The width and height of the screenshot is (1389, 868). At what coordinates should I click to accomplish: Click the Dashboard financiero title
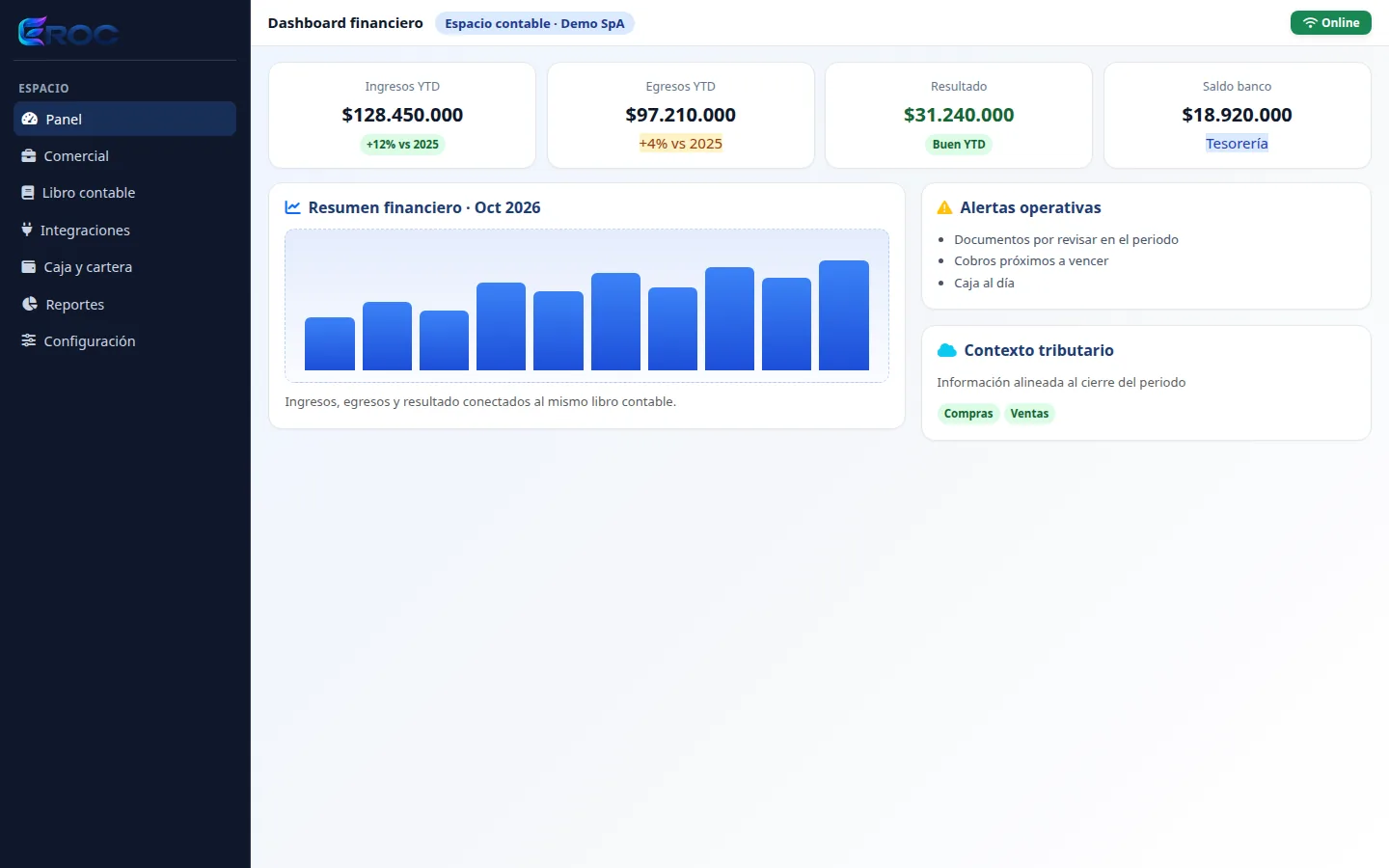pyautogui.click(x=345, y=23)
